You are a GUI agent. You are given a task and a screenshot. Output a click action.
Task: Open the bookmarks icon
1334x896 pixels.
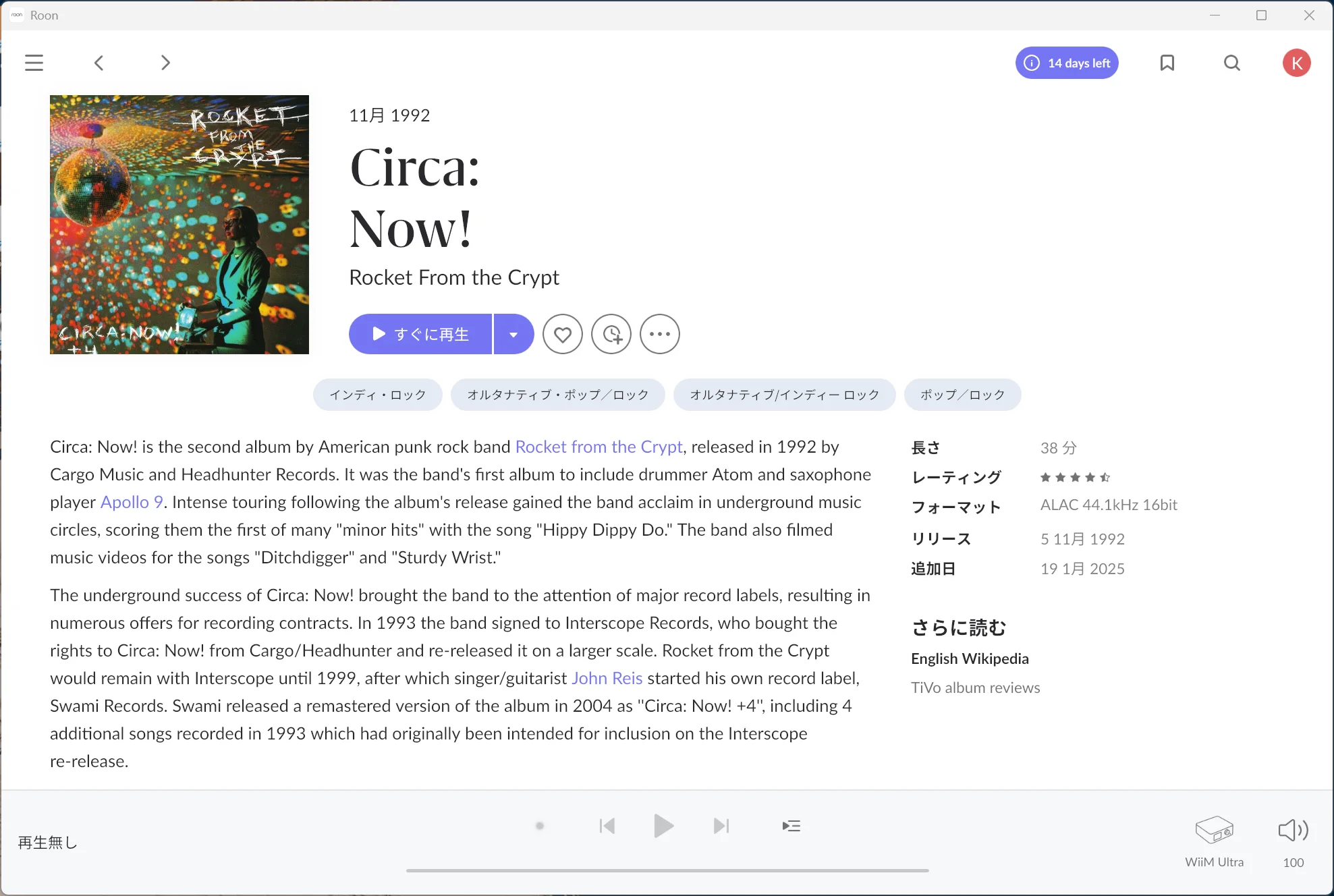[x=1167, y=63]
